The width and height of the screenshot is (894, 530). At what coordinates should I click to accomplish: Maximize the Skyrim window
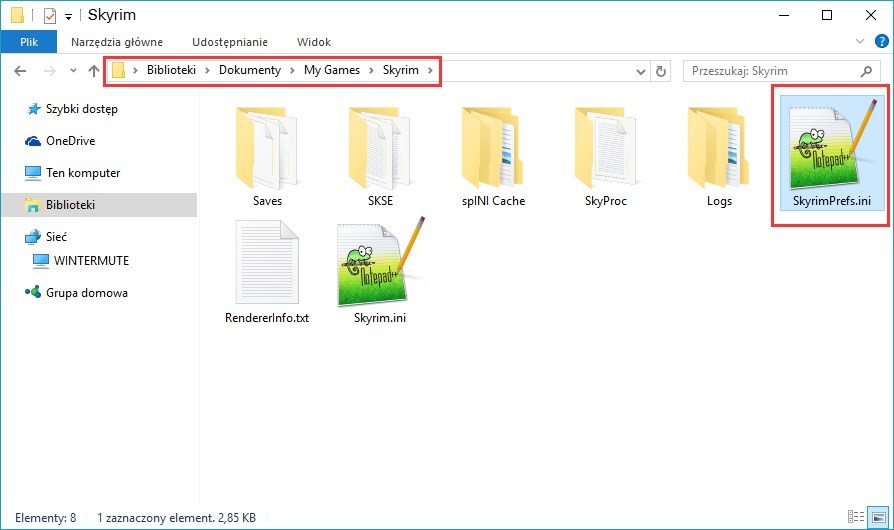[x=827, y=15]
